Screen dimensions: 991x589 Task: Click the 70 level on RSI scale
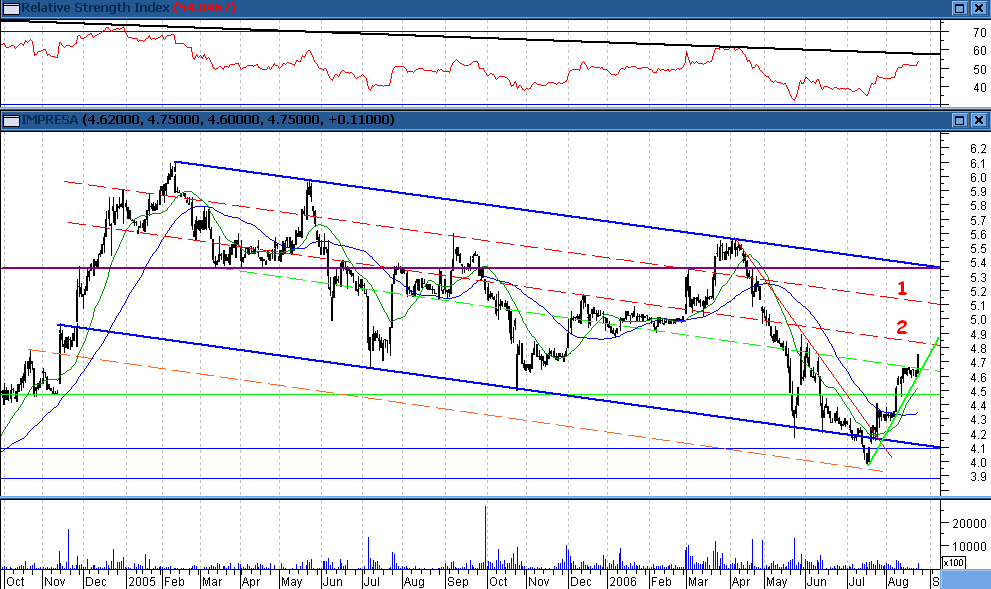[980, 32]
